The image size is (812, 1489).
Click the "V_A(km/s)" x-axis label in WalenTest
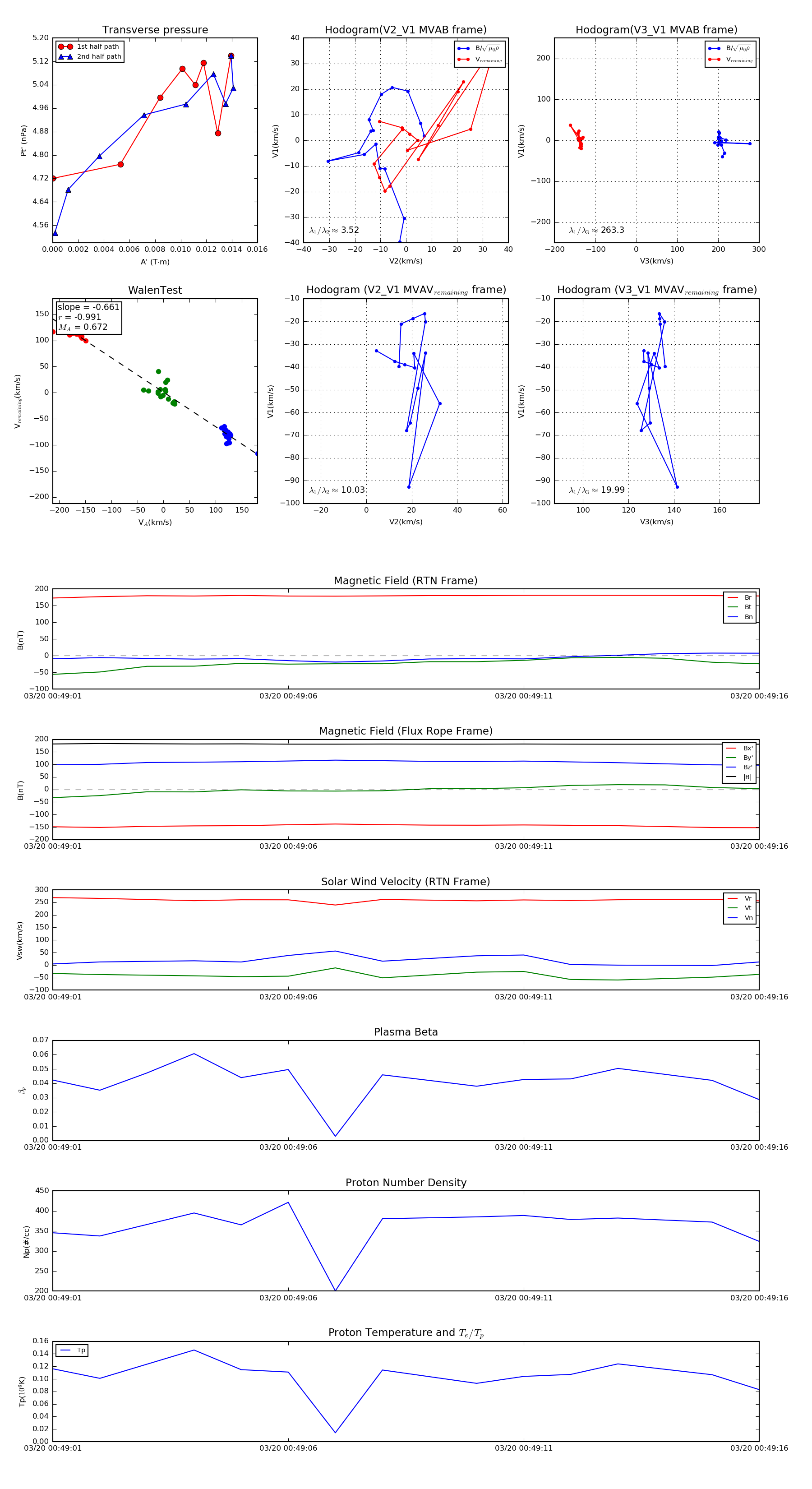coord(155,523)
